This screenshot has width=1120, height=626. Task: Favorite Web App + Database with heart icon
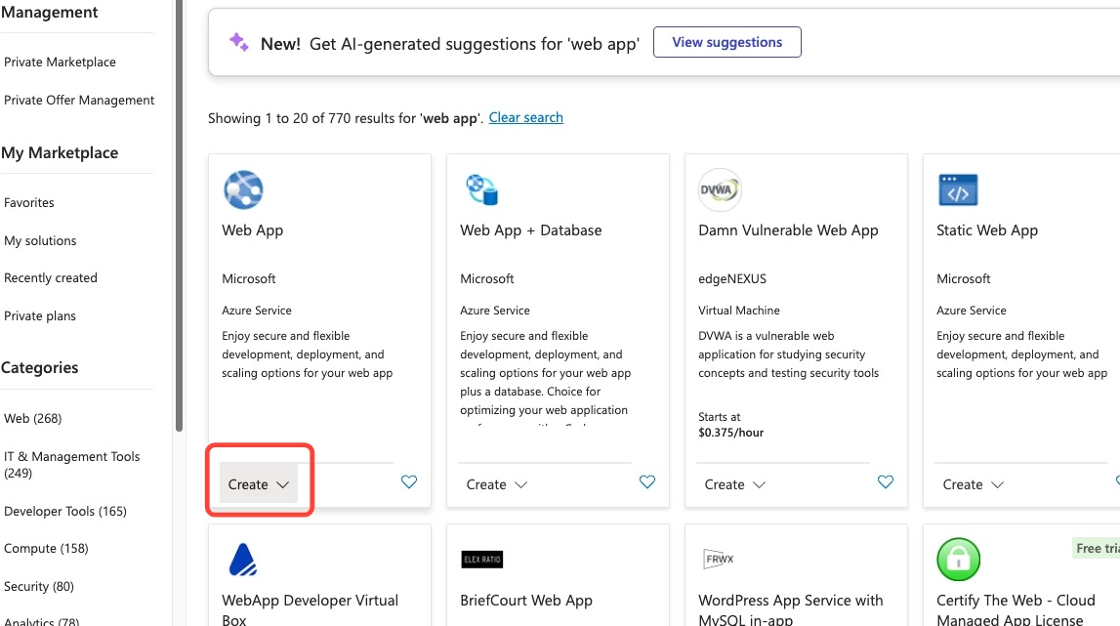point(647,482)
